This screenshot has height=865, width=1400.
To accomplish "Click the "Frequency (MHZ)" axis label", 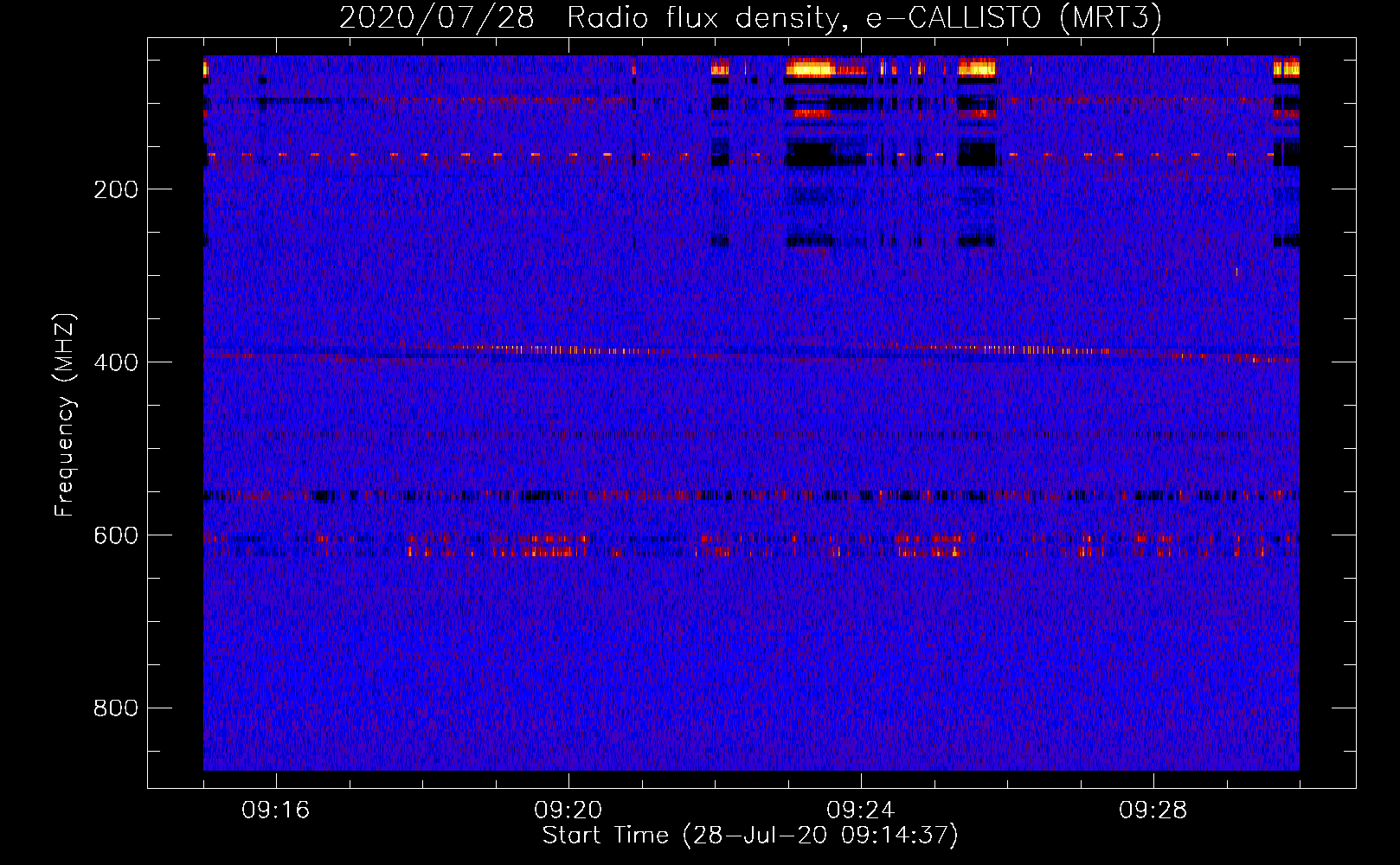I will tap(65, 415).
